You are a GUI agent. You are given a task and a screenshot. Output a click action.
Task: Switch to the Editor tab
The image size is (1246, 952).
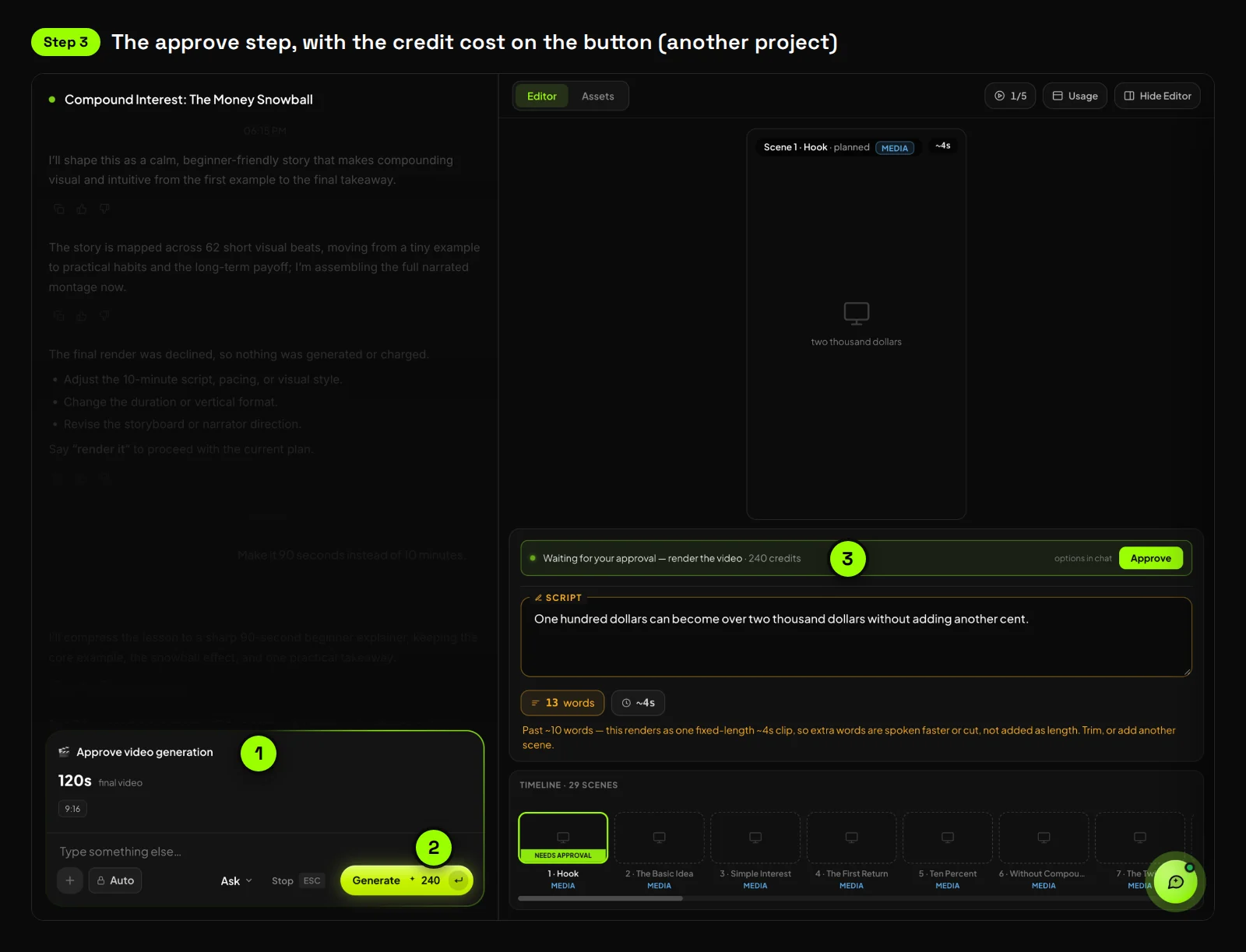pos(542,97)
